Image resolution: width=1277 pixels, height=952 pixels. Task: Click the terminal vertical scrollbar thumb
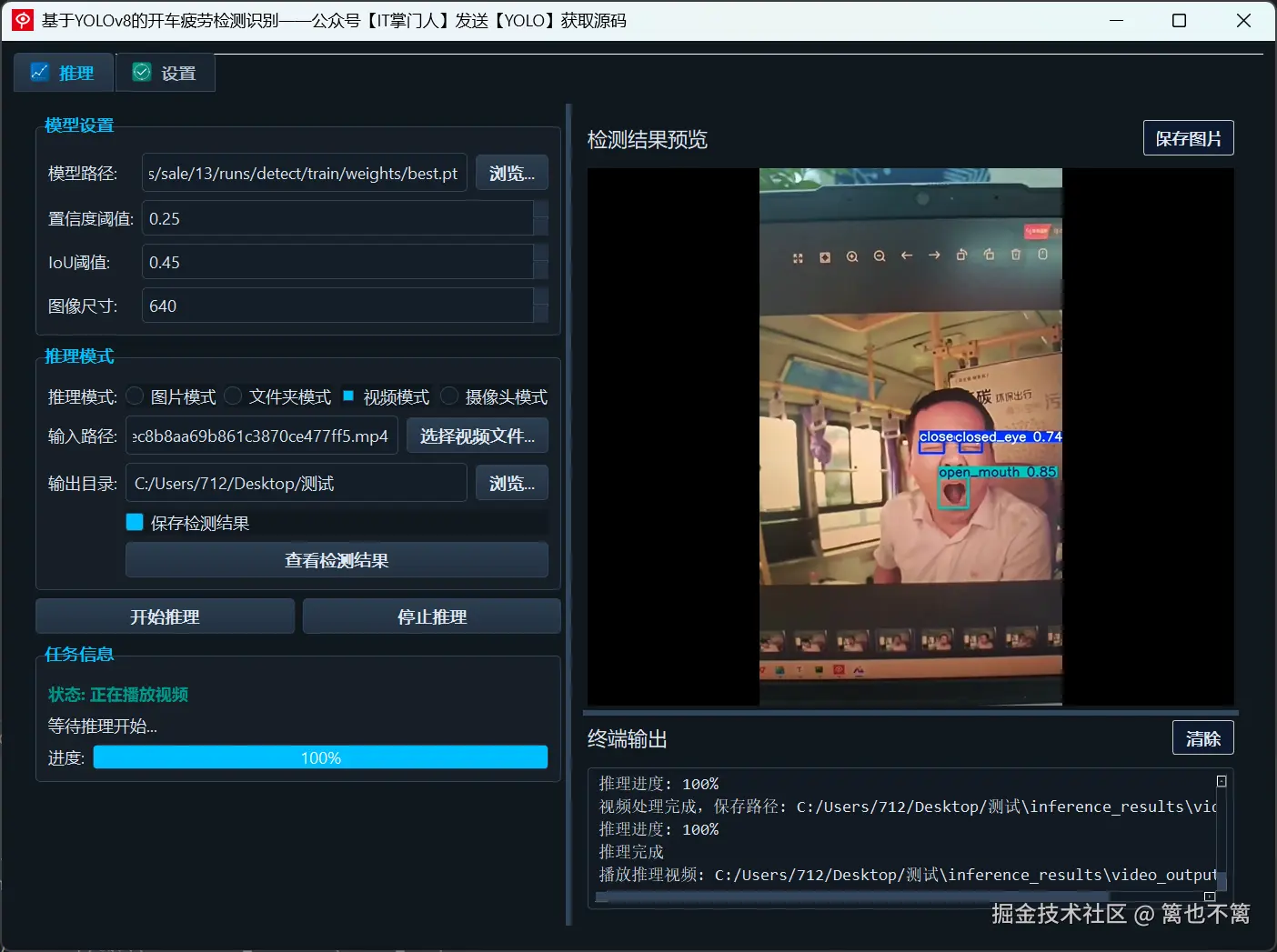tap(1222, 881)
